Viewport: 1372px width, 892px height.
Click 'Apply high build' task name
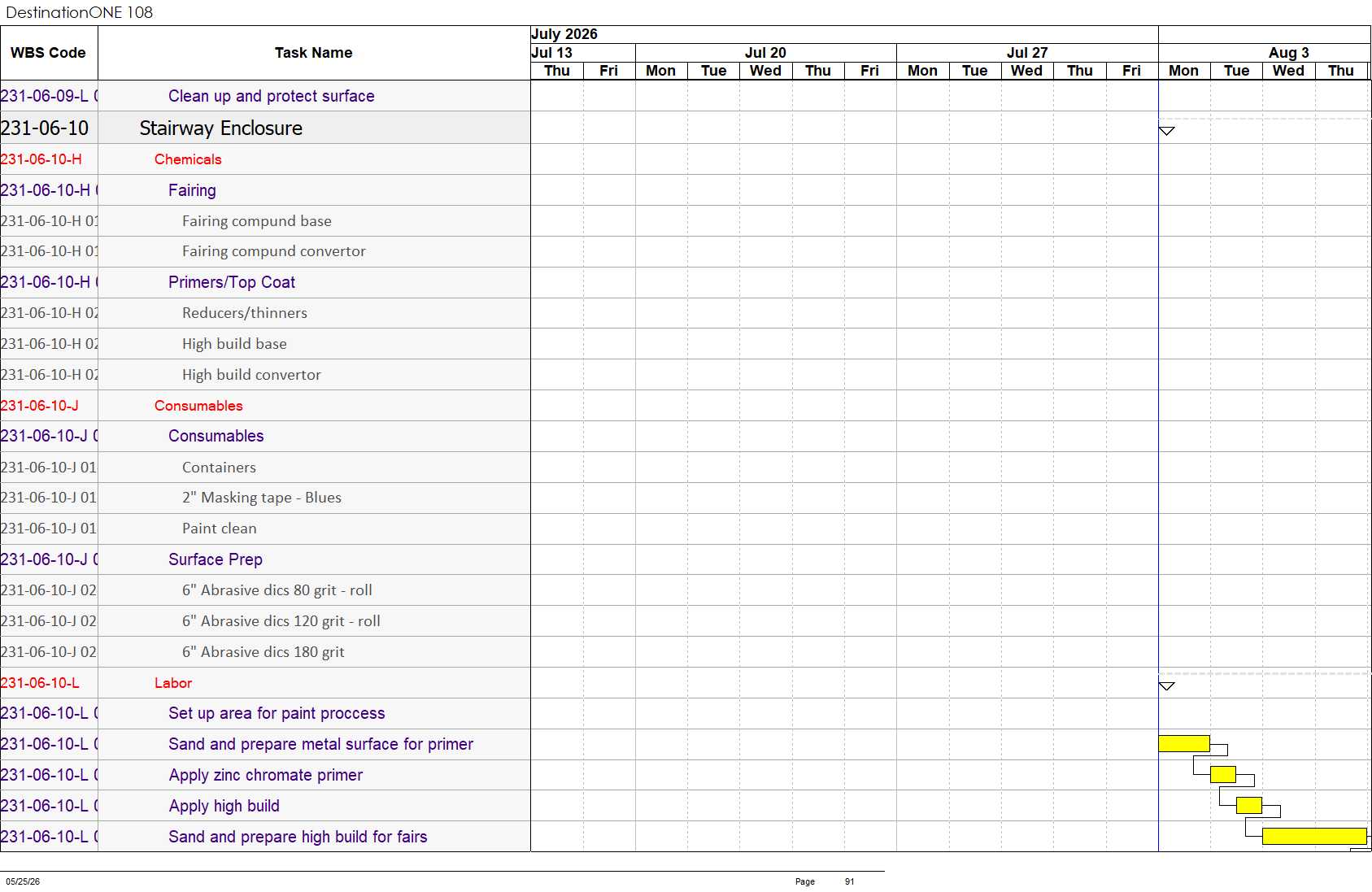(x=224, y=806)
